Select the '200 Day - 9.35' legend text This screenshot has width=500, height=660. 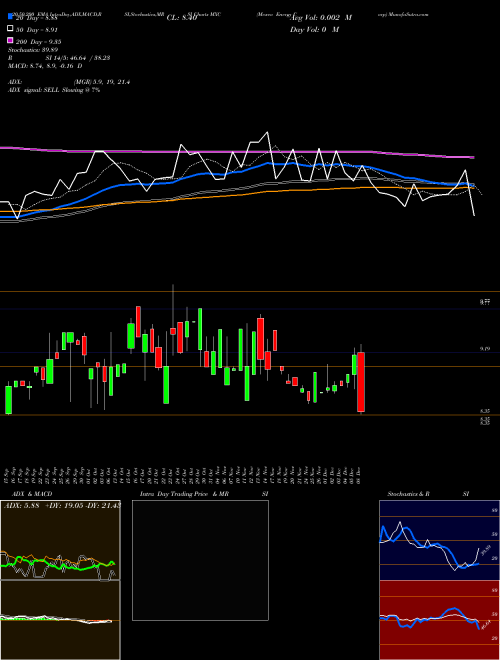click(x=38, y=42)
